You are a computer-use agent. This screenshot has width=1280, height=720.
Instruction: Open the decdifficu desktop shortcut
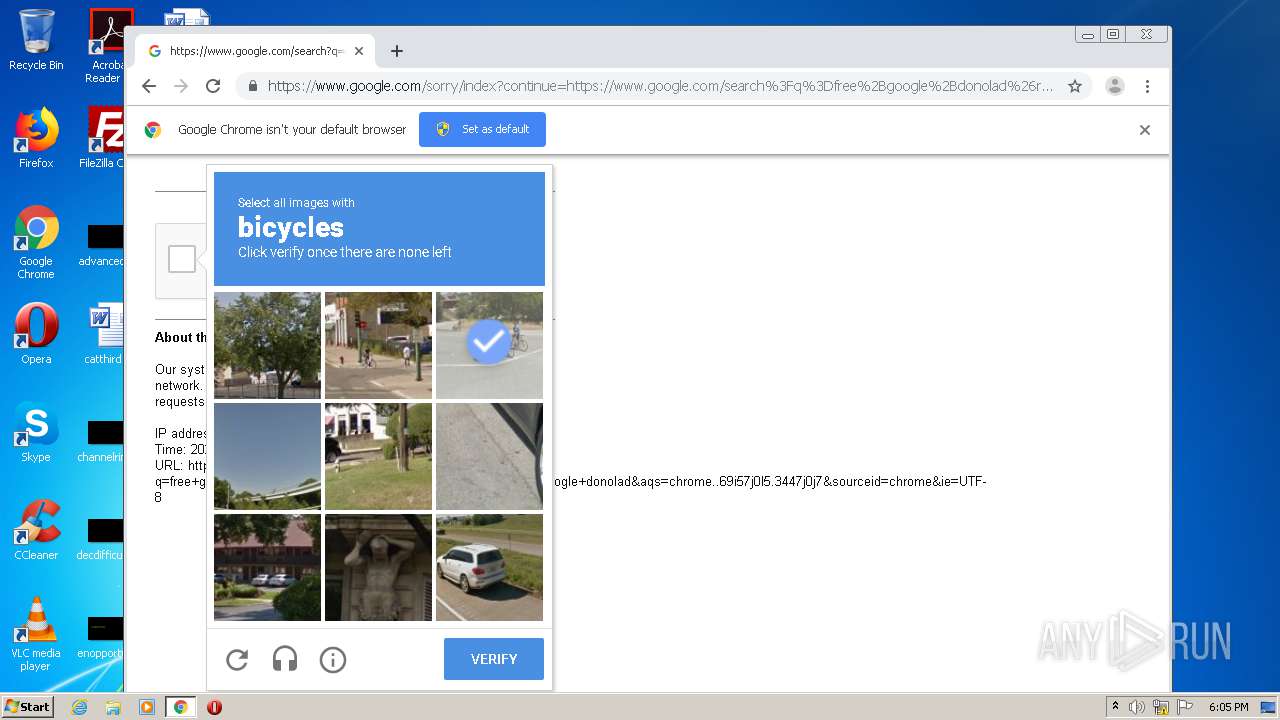[102, 539]
